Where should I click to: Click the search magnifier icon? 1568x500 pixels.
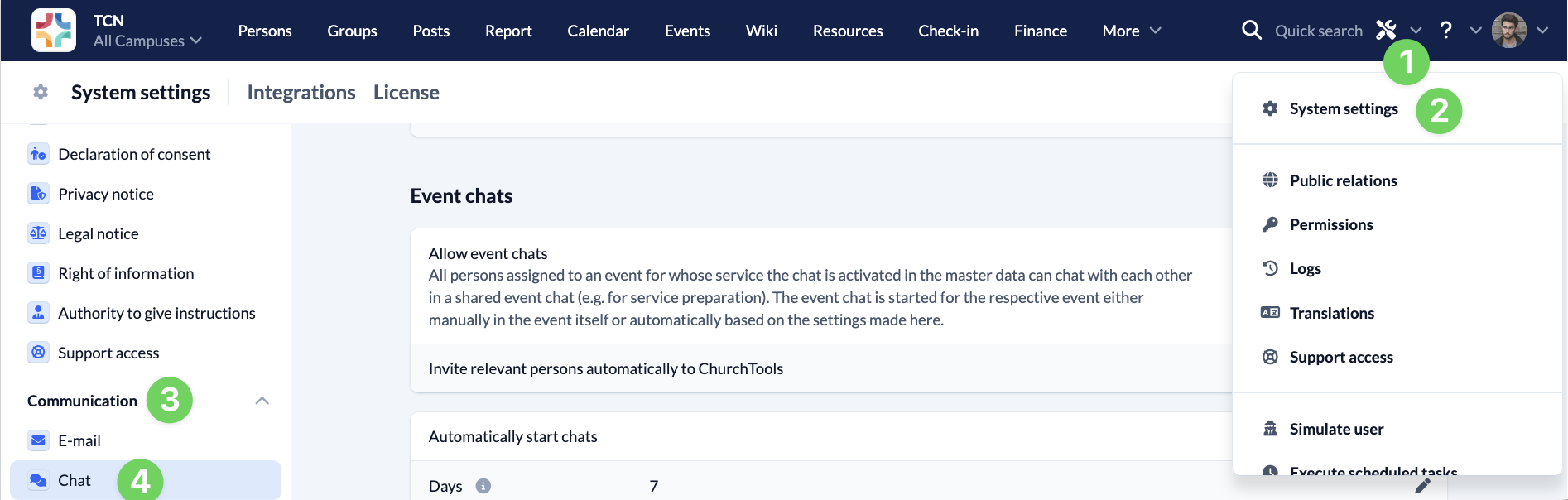point(1251,31)
